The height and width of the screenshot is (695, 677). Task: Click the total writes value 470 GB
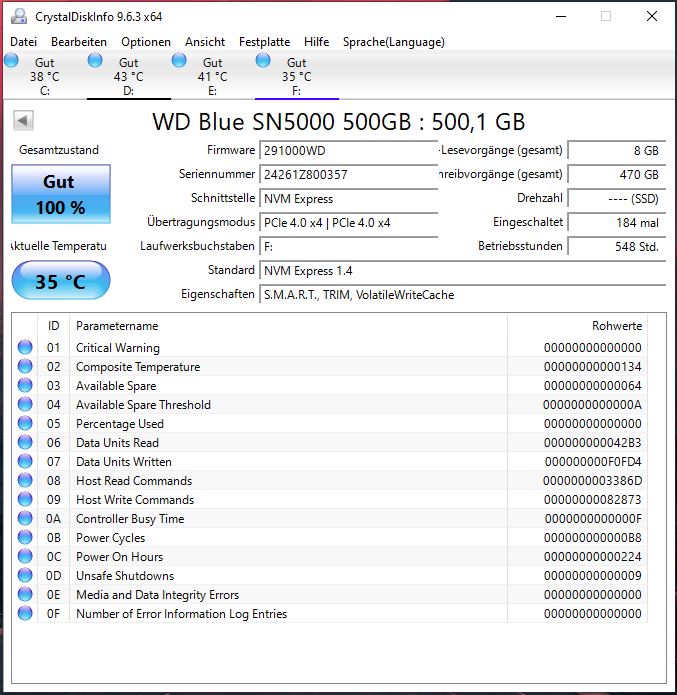click(x=617, y=175)
